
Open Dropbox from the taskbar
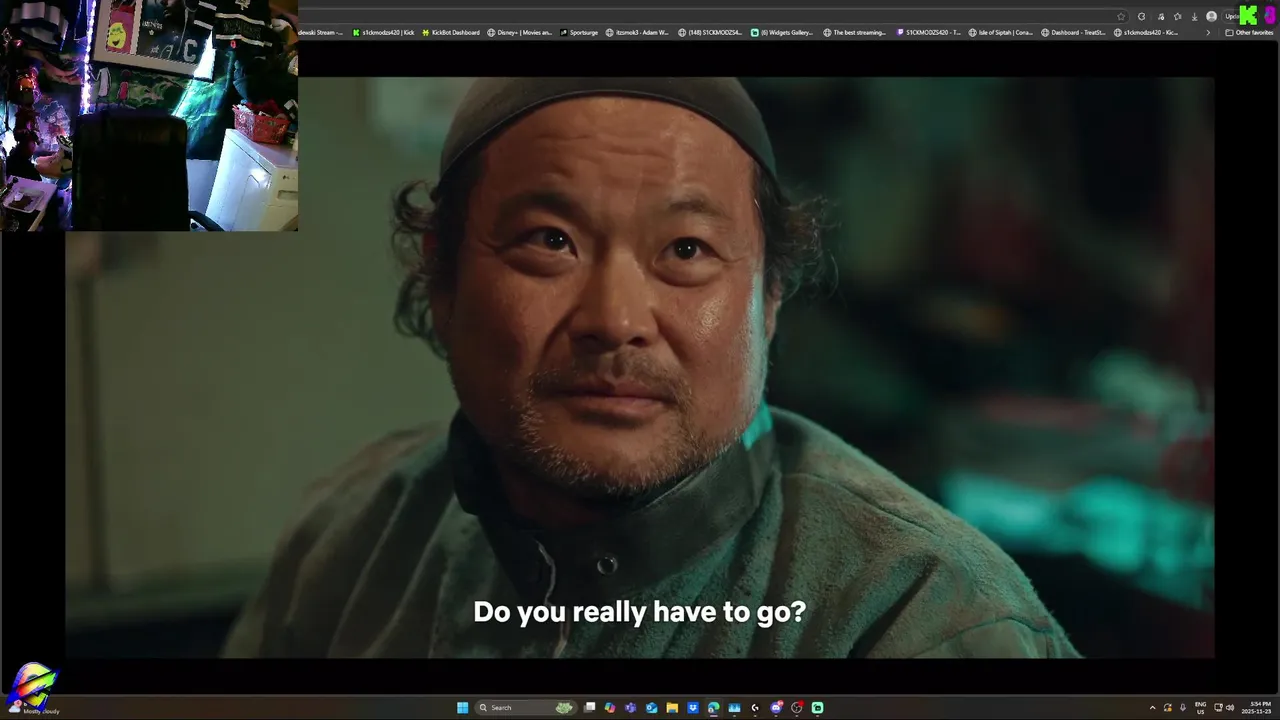tap(693, 708)
